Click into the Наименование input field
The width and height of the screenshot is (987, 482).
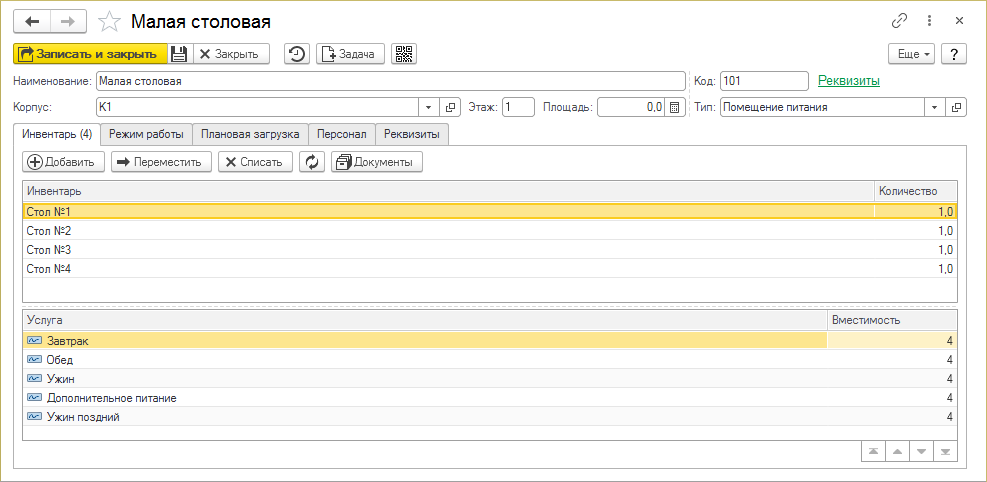pyautogui.click(x=390, y=81)
